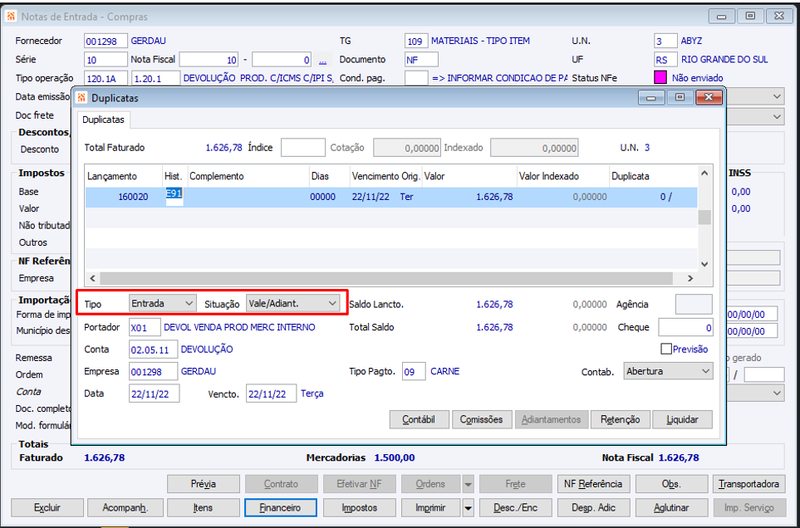Click the Duplicatas window title icon
800x528 pixels.
(x=82, y=97)
